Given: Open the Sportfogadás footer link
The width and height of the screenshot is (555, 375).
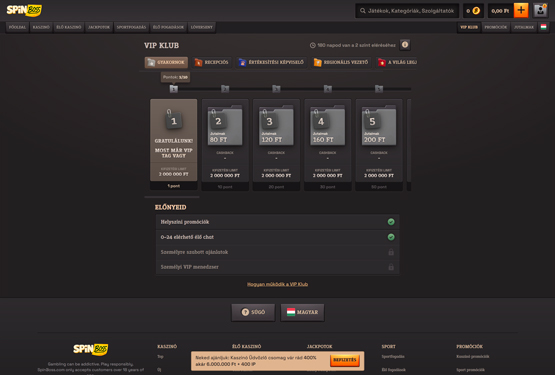Looking at the screenshot, I should click(x=393, y=357).
